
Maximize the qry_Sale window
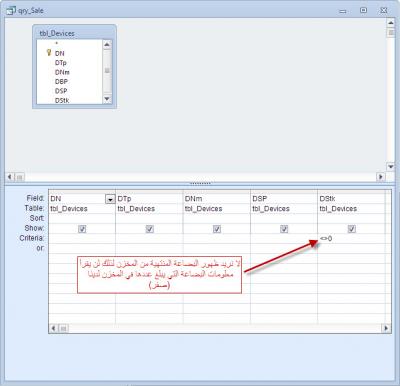click(363, 10)
